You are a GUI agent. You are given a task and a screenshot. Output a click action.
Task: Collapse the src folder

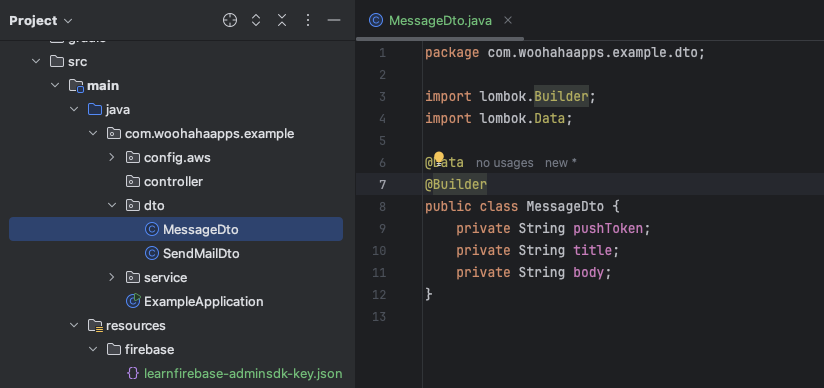36,62
